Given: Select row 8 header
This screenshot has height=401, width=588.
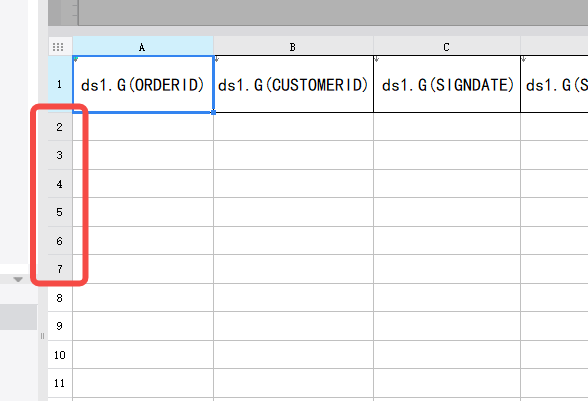Looking at the screenshot, I should pos(60,298).
